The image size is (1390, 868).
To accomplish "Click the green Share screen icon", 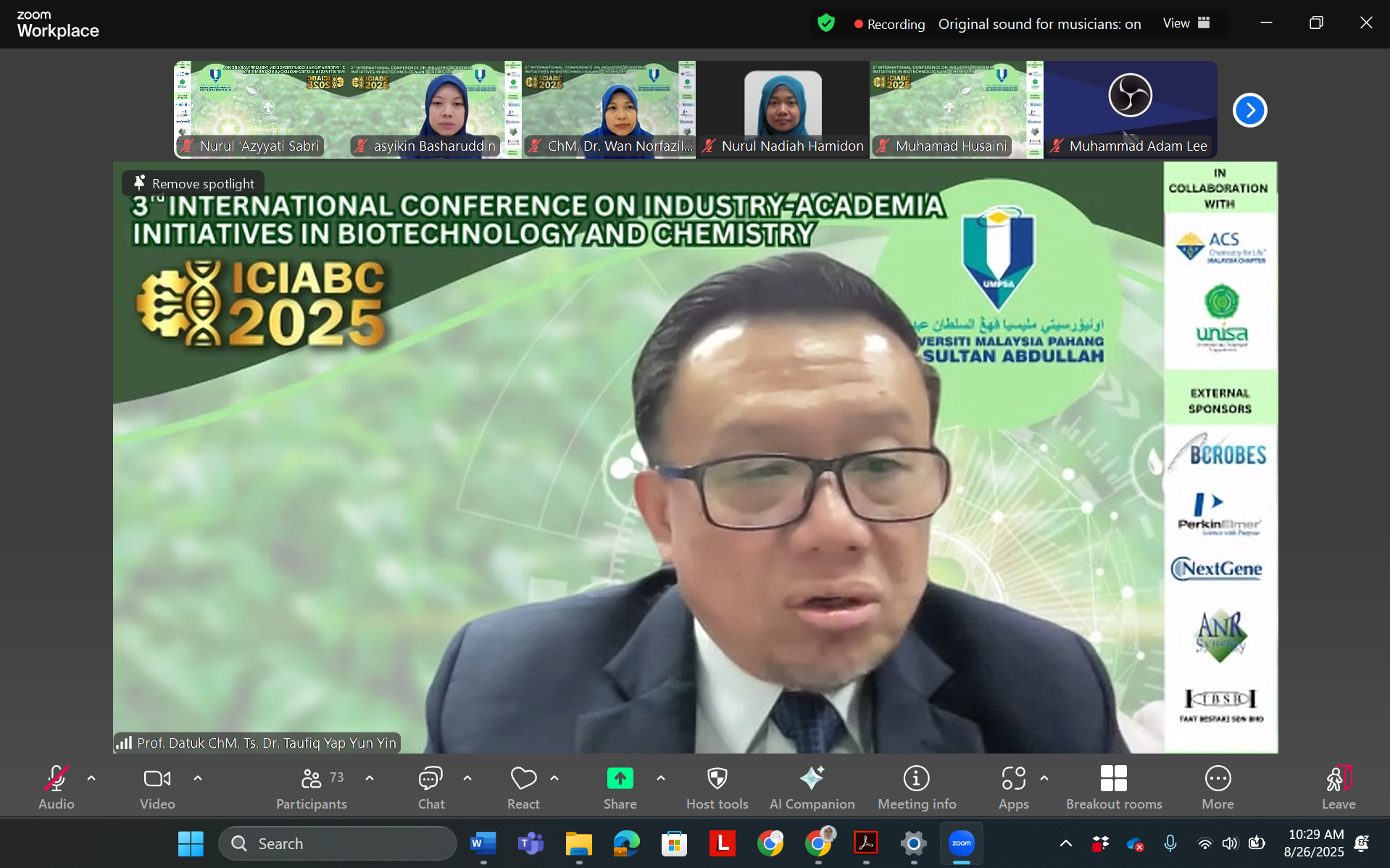I will (620, 779).
